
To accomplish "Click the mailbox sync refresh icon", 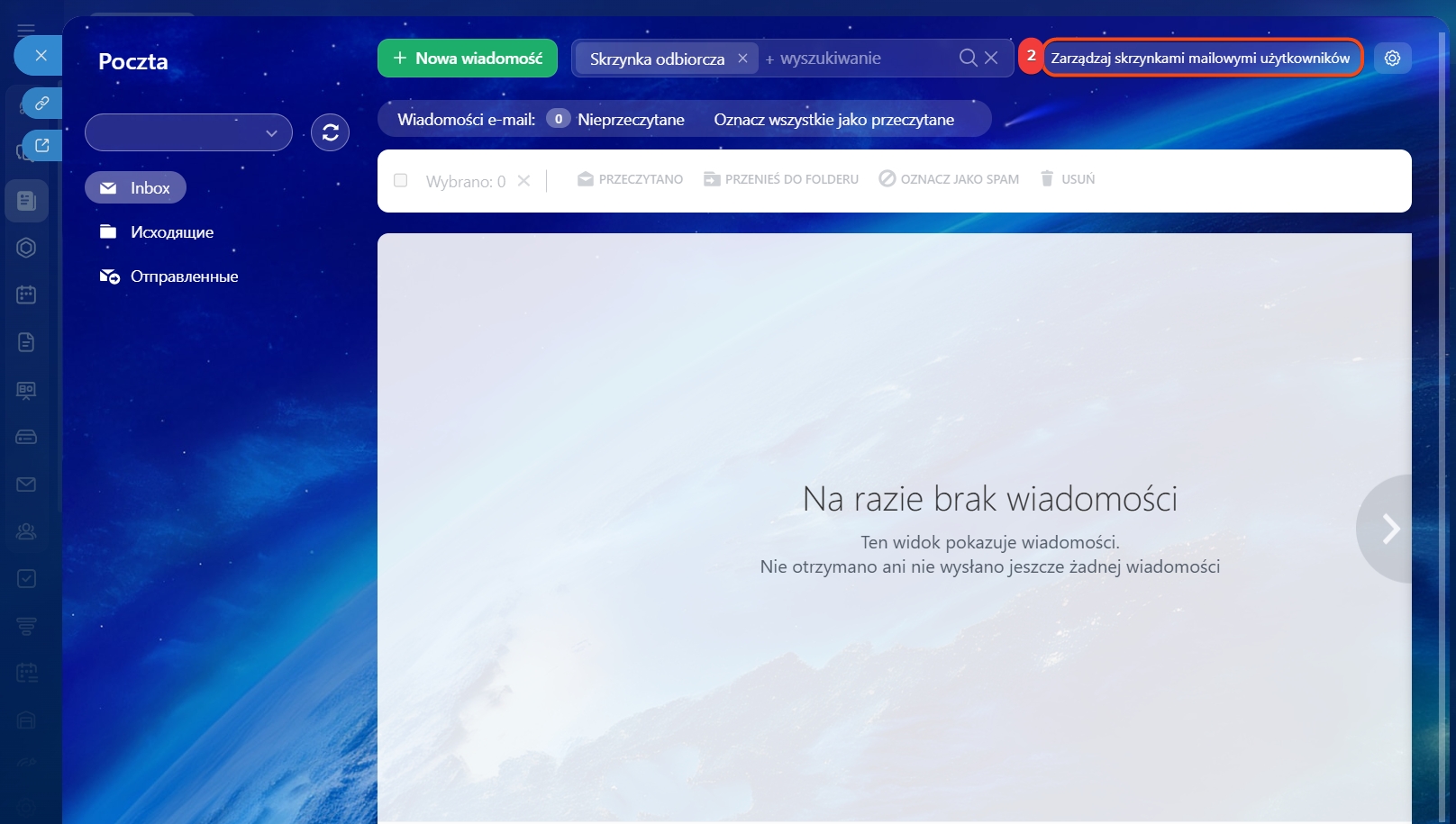I will click(330, 132).
